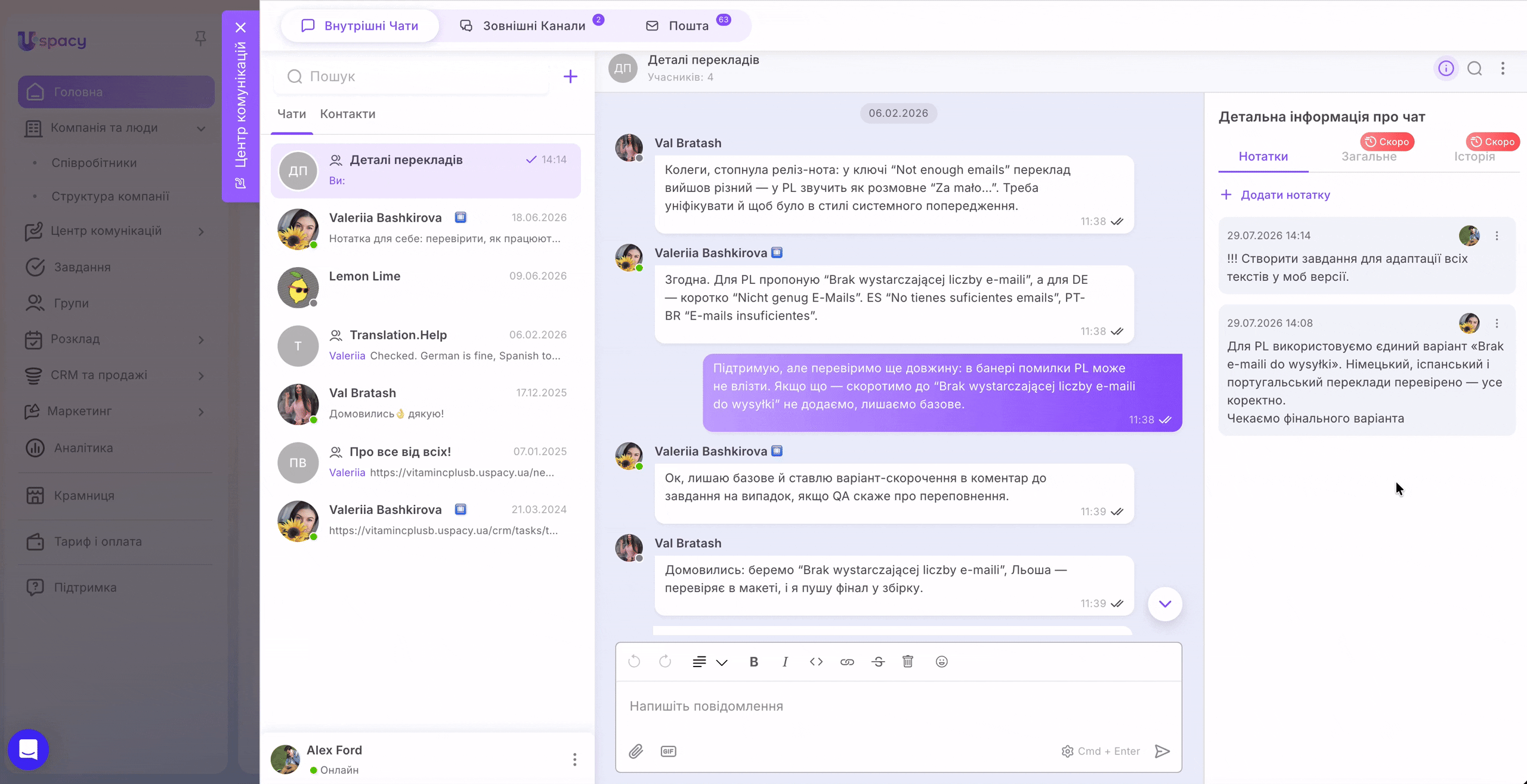Toggle bold formatting
The image size is (1527, 784).
[754, 662]
